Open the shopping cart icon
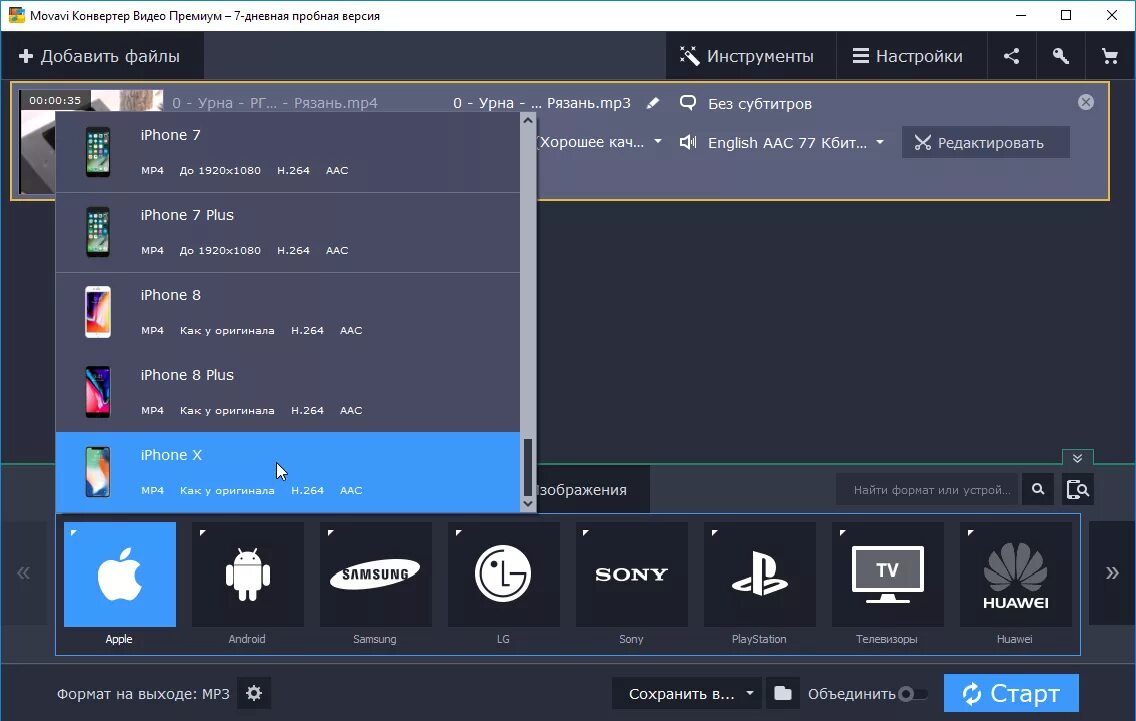Image resolution: width=1136 pixels, height=721 pixels. click(1109, 56)
